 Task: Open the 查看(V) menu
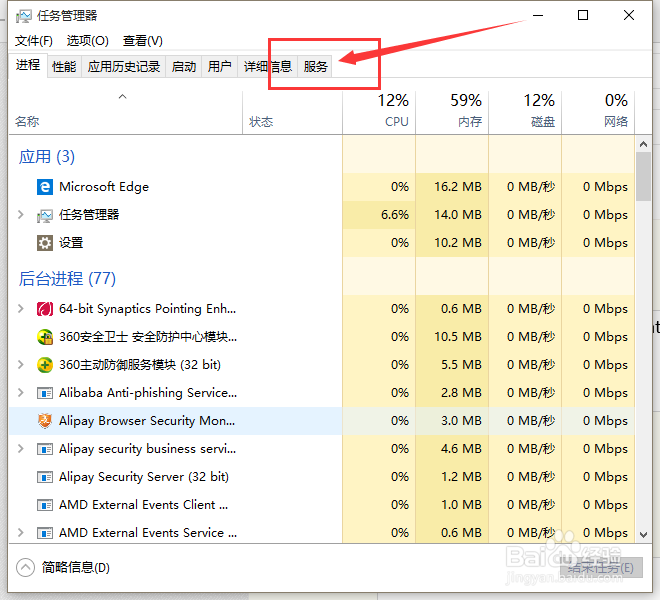142,41
